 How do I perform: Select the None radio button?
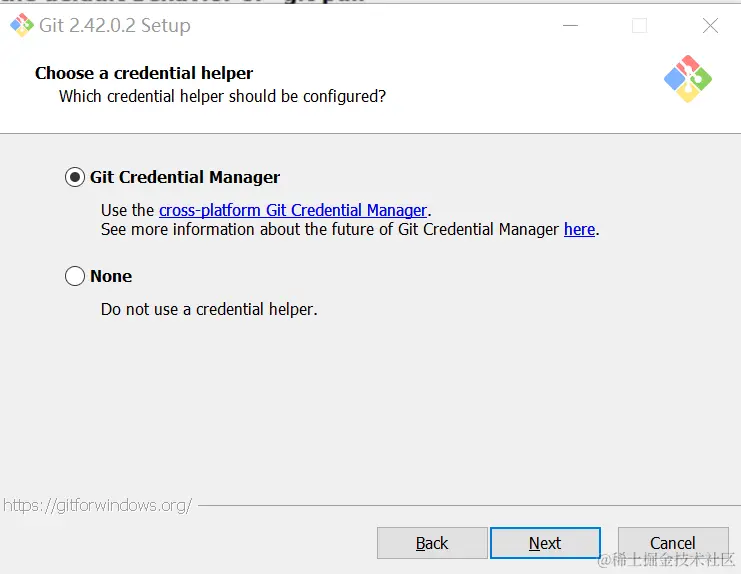click(75, 276)
